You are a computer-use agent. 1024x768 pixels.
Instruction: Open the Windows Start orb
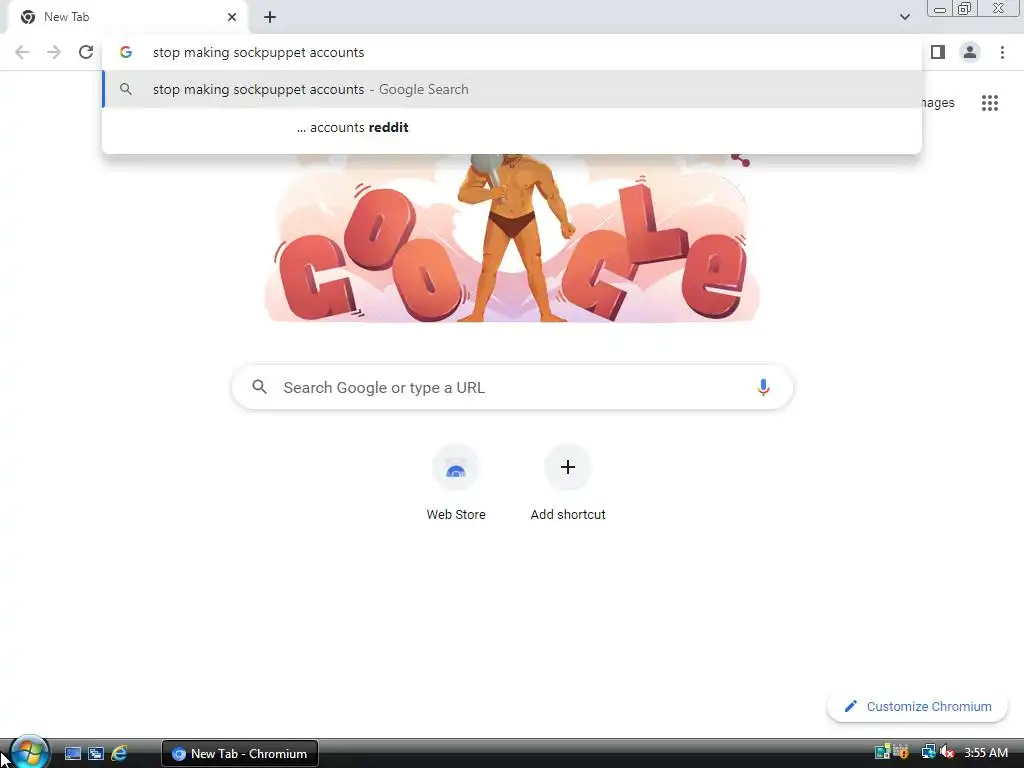pos(29,753)
